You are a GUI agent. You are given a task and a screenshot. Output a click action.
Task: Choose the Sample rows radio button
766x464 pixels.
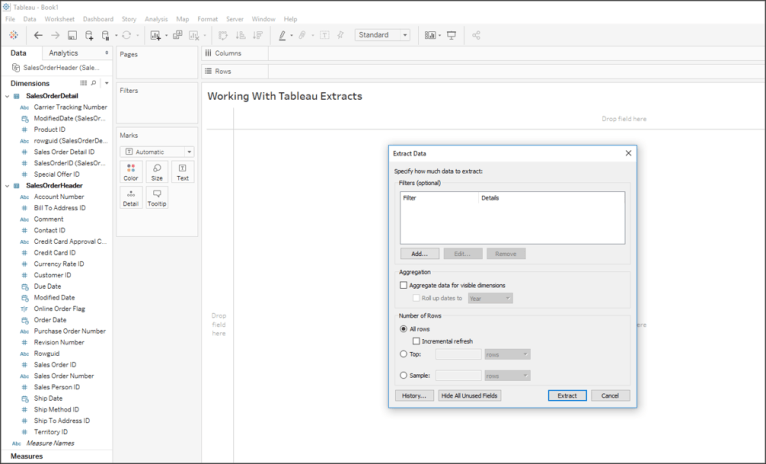[403, 375]
